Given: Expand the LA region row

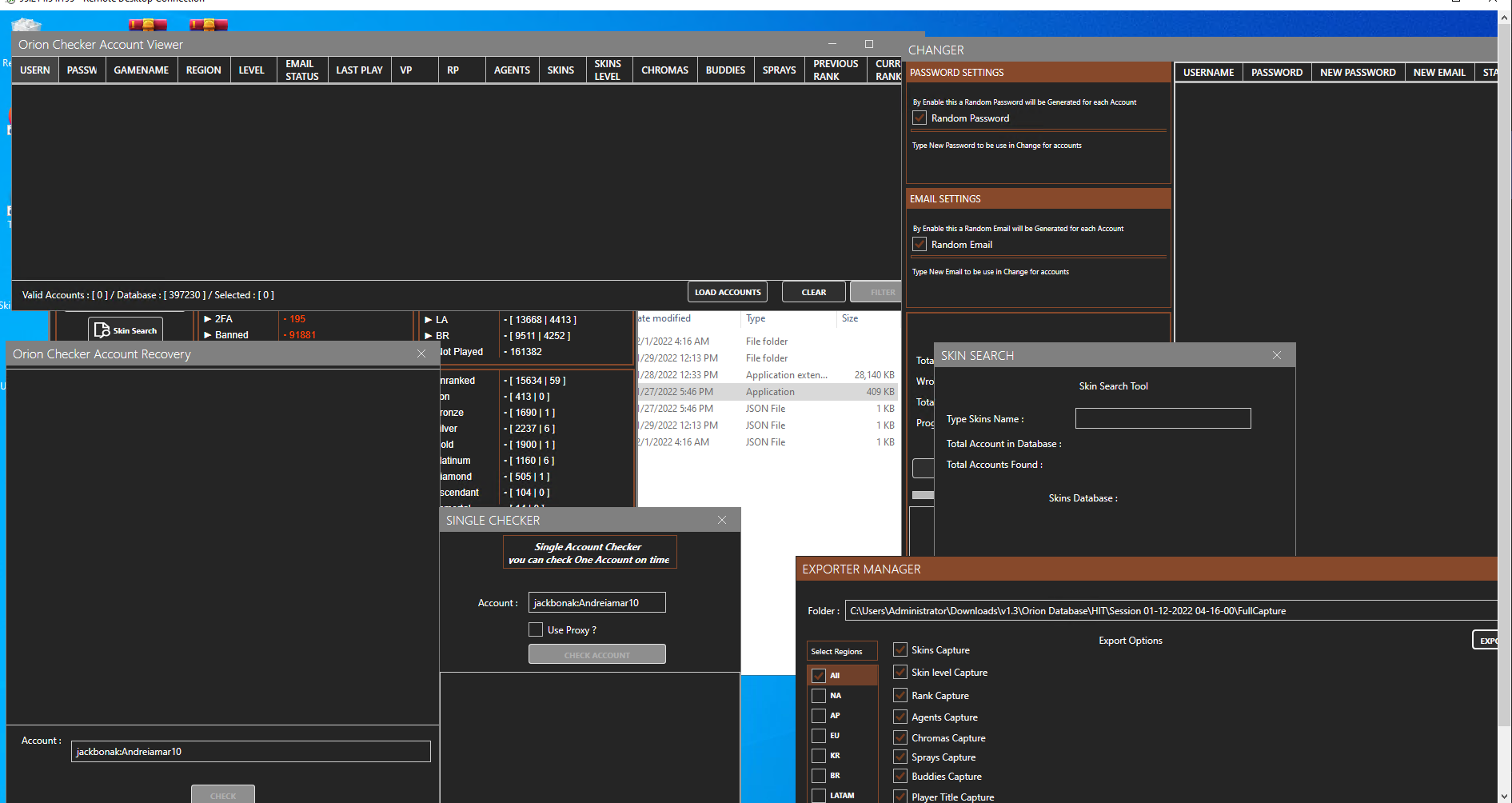Looking at the screenshot, I should [x=428, y=320].
